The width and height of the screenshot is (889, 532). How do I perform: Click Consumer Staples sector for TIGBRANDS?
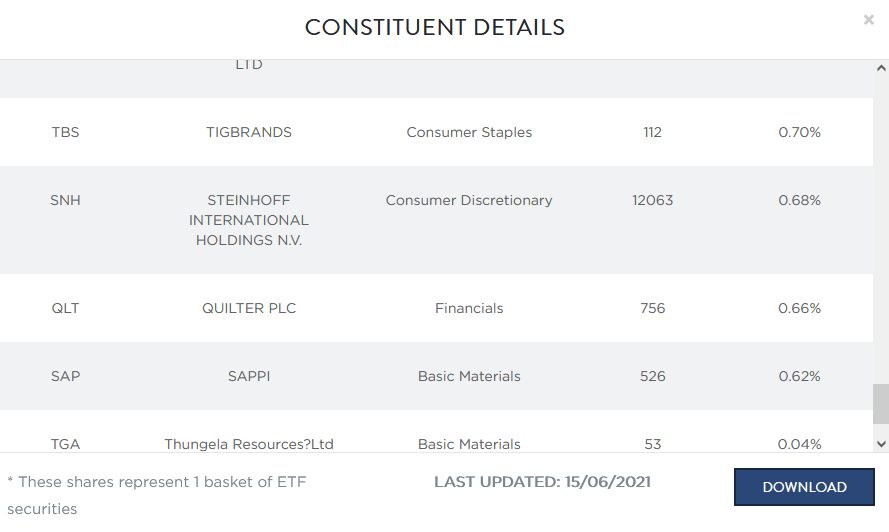(x=469, y=132)
